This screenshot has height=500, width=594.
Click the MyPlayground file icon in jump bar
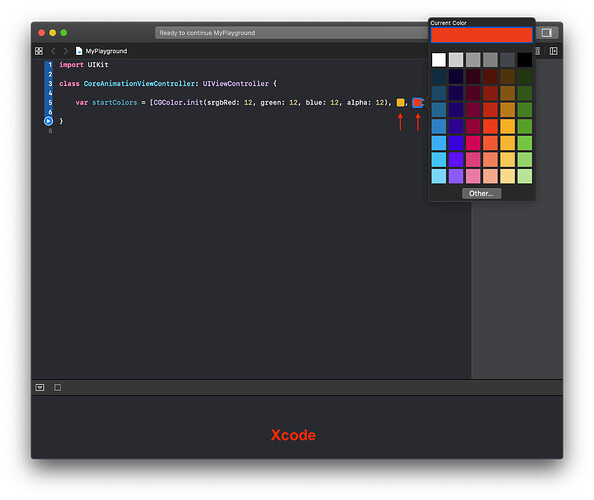pyautogui.click(x=79, y=51)
